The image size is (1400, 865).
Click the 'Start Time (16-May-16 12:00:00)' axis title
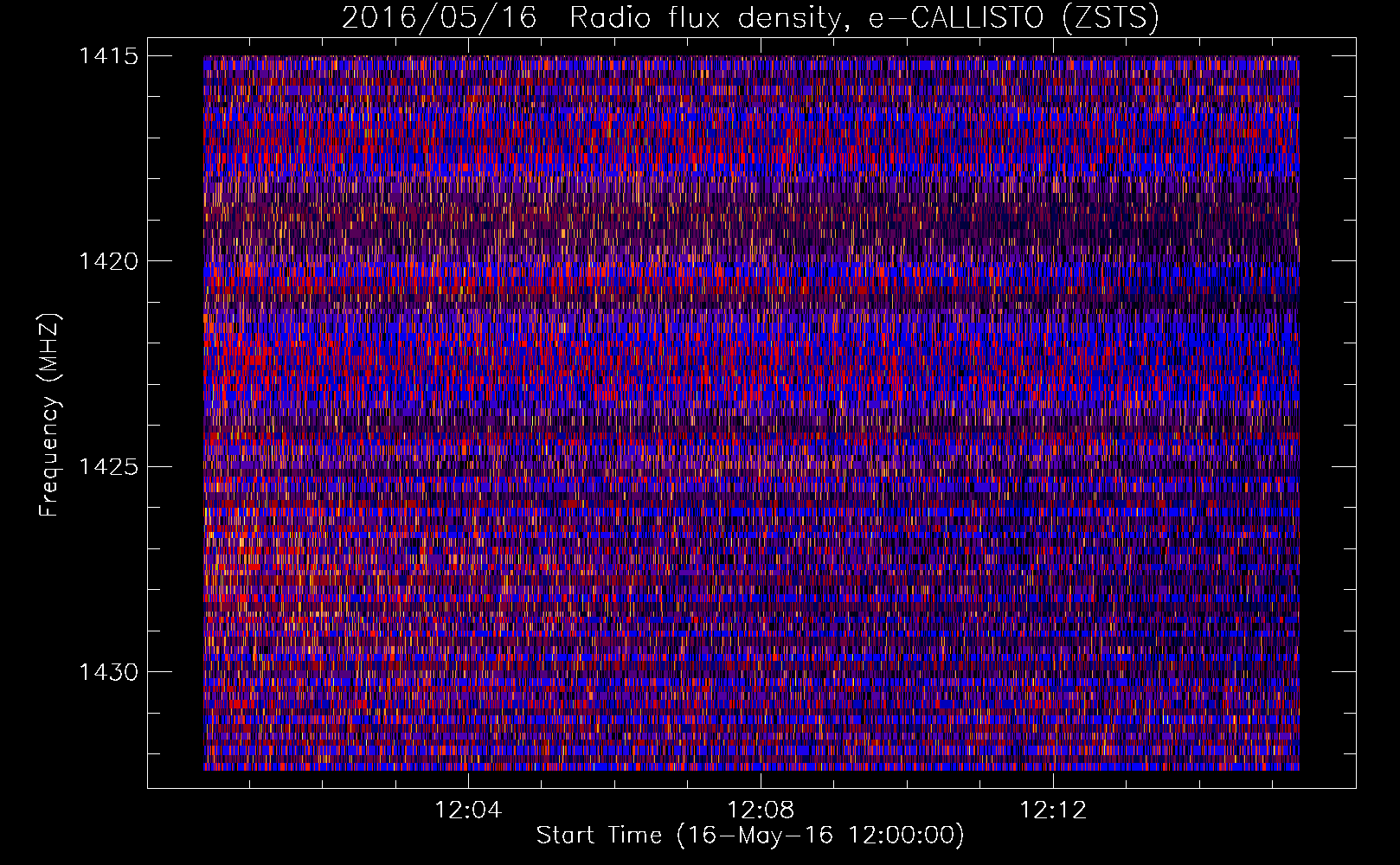pos(750,836)
